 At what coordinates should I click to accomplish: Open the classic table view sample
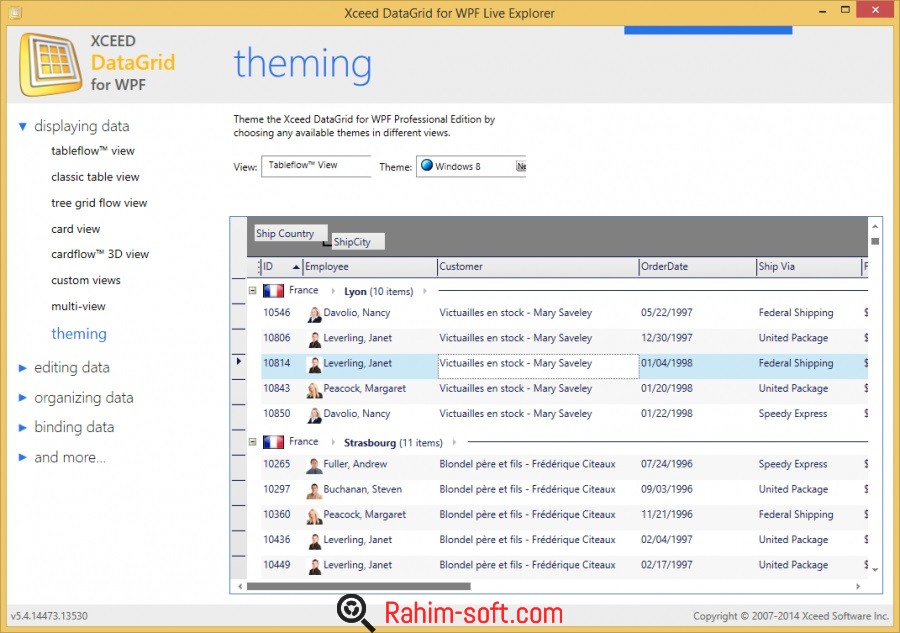pos(95,177)
